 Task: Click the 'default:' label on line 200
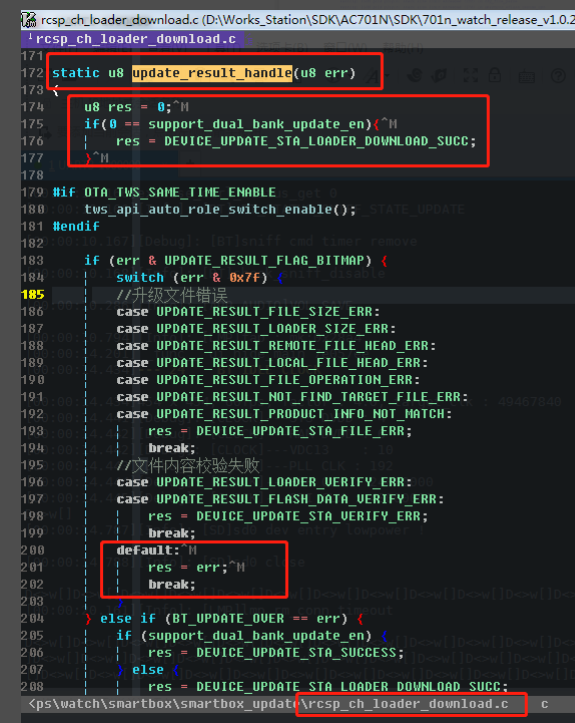click(148, 551)
